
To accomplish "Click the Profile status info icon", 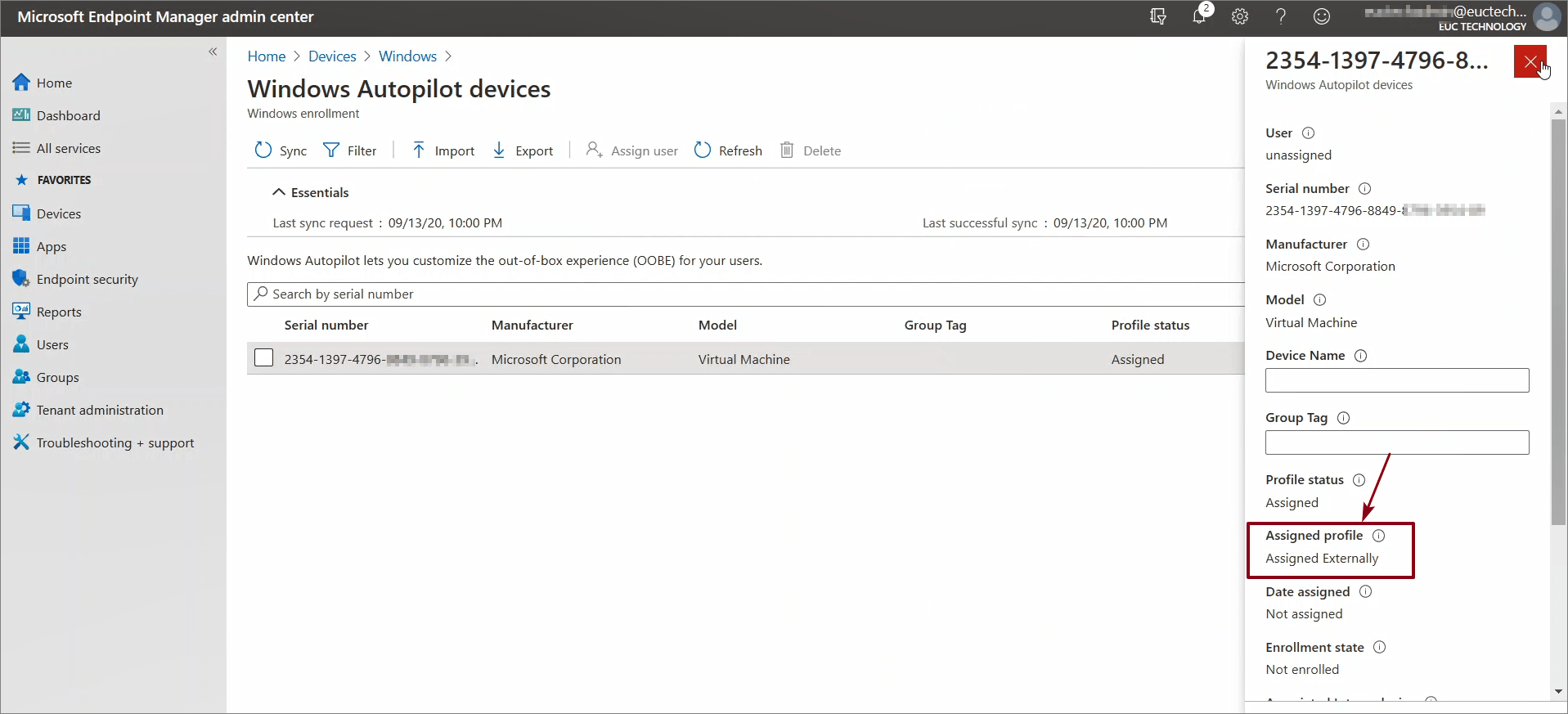I will click(1359, 479).
